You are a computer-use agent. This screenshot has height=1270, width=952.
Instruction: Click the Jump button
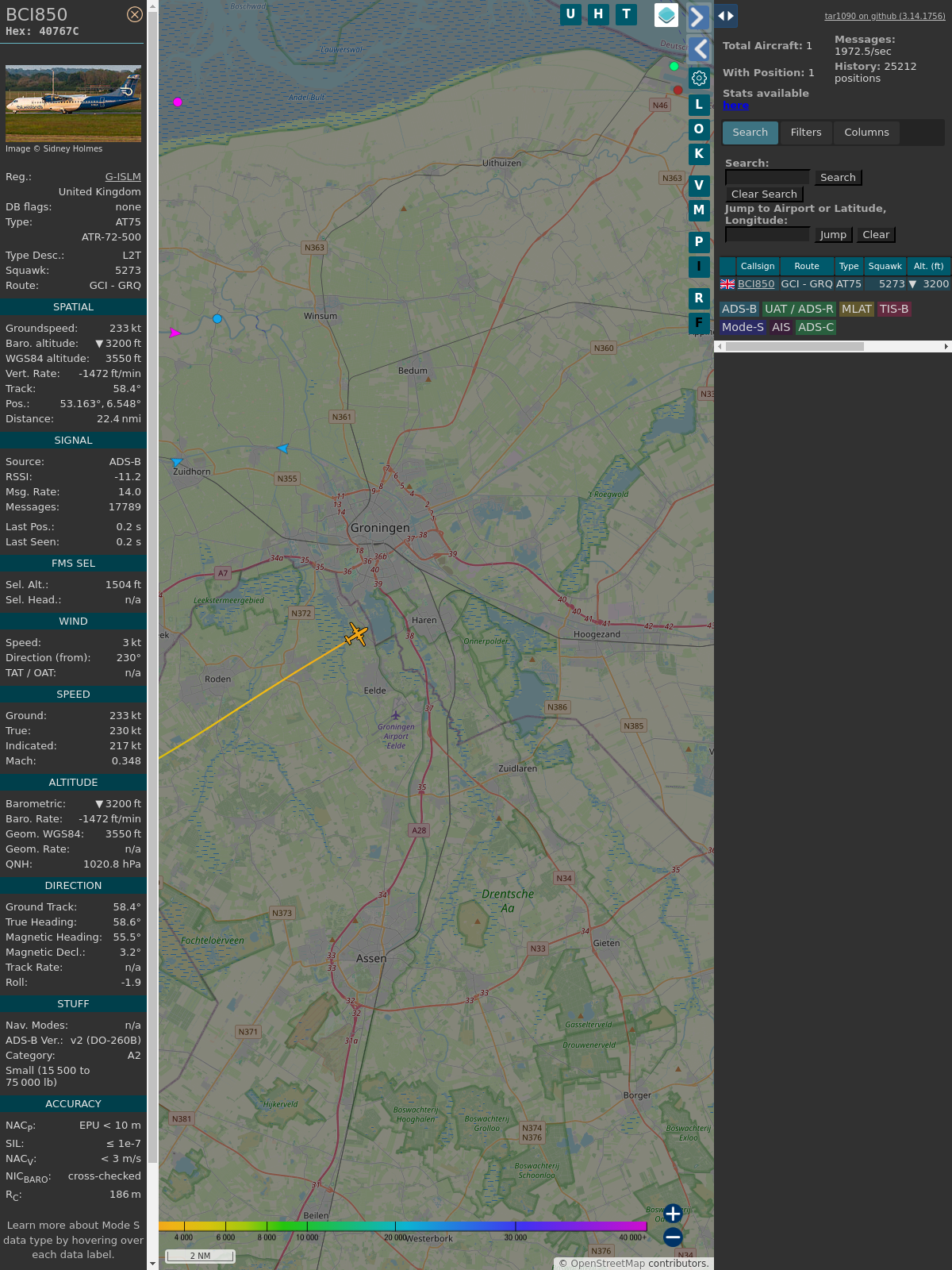tap(833, 235)
